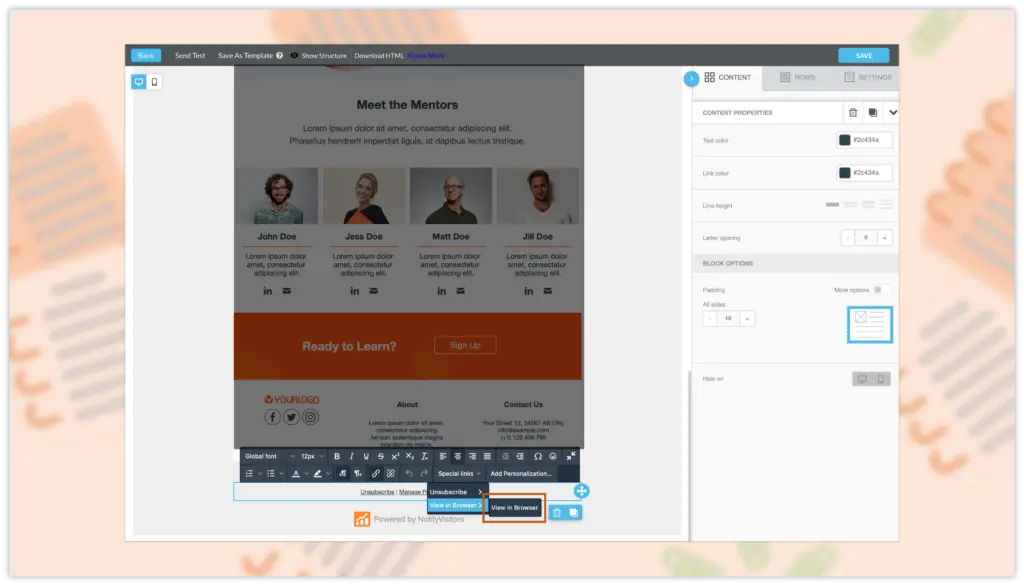Toggle Show Structure eye option
This screenshot has width=1024, height=586.
295,56
